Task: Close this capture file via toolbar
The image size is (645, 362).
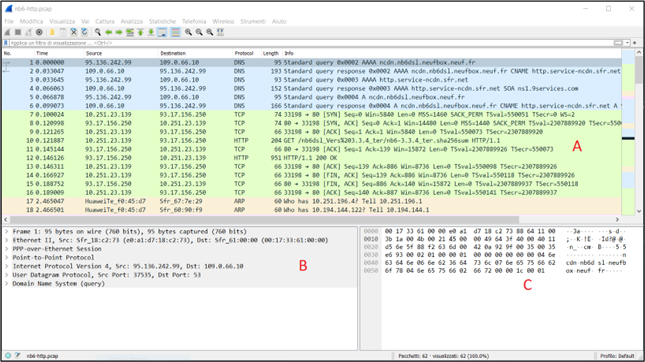Action: [x=74, y=32]
